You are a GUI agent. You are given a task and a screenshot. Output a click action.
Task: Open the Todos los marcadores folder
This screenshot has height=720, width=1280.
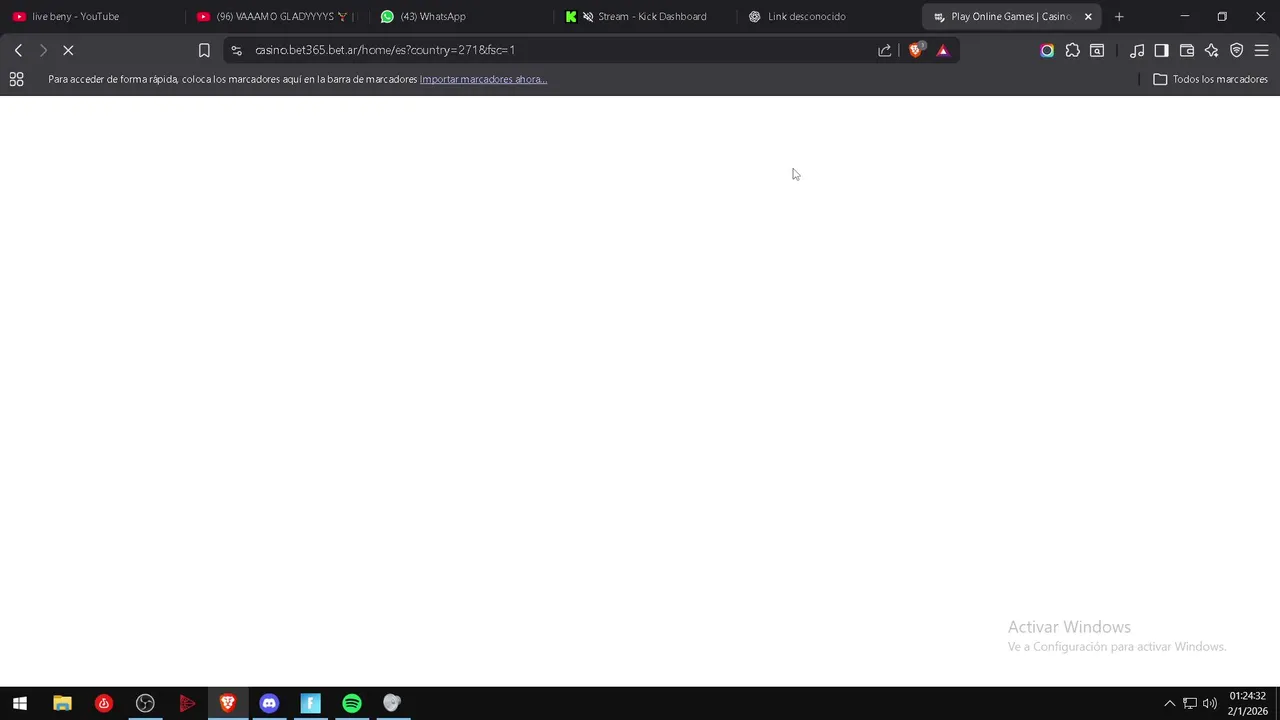pyautogui.click(x=1210, y=79)
